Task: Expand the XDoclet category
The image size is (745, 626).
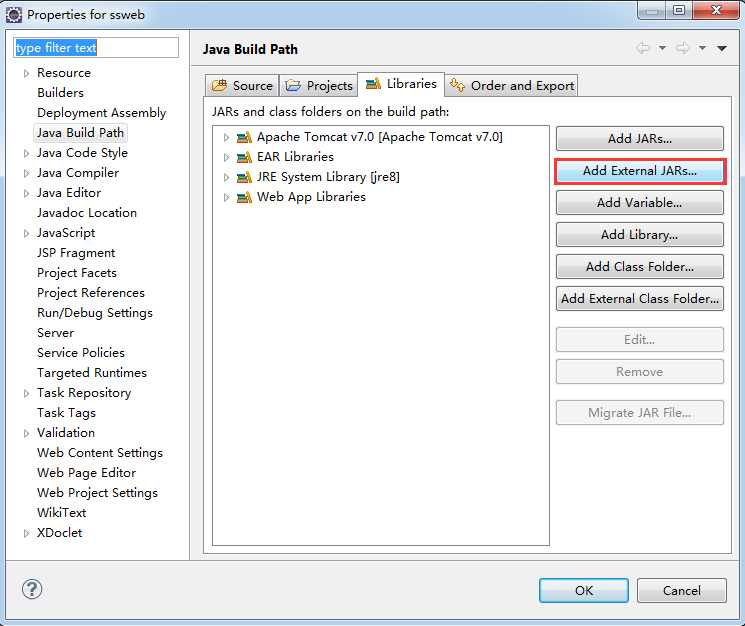Action: pos(27,533)
